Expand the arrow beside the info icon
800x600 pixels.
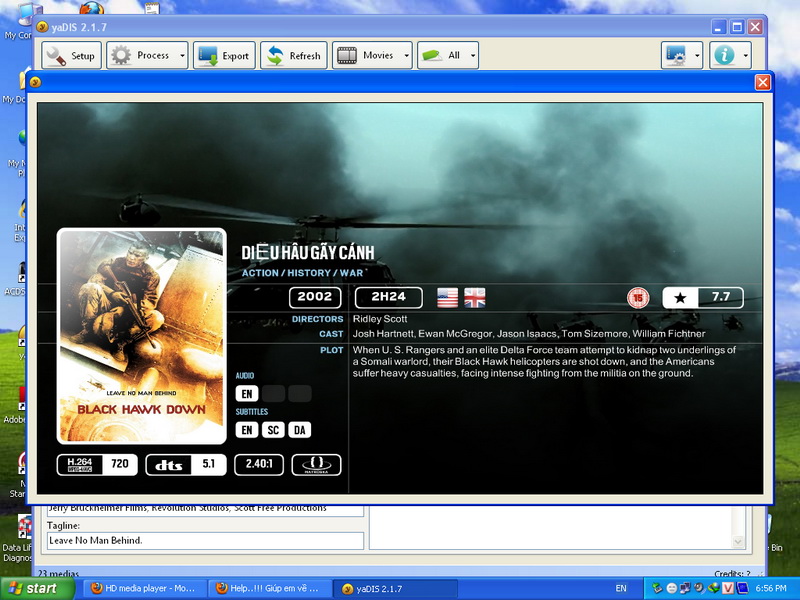(x=745, y=55)
